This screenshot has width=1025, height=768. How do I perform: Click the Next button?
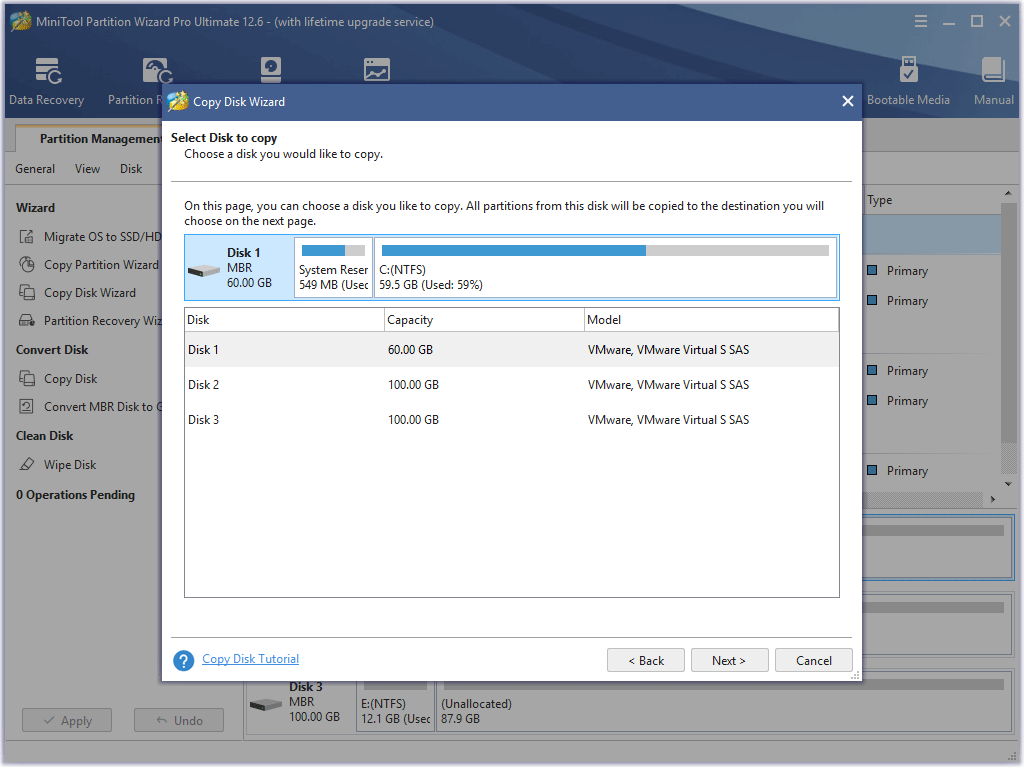point(729,661)
